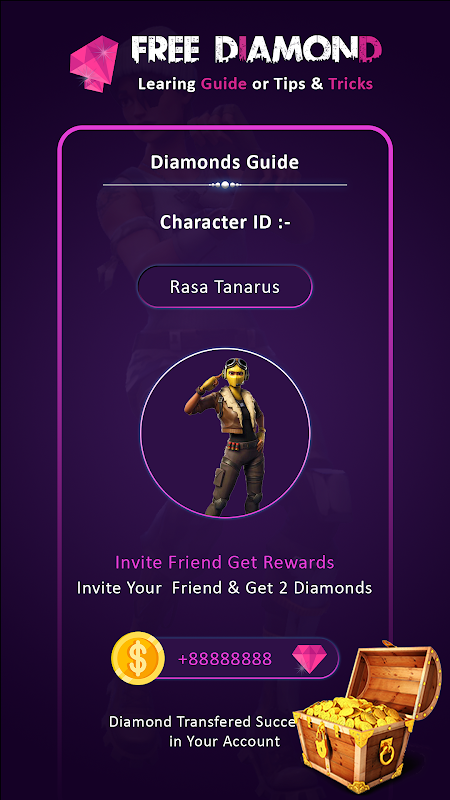
Task: Click the Learing Guide or Tips & Tricks subtitle
Action: (255, 83)
